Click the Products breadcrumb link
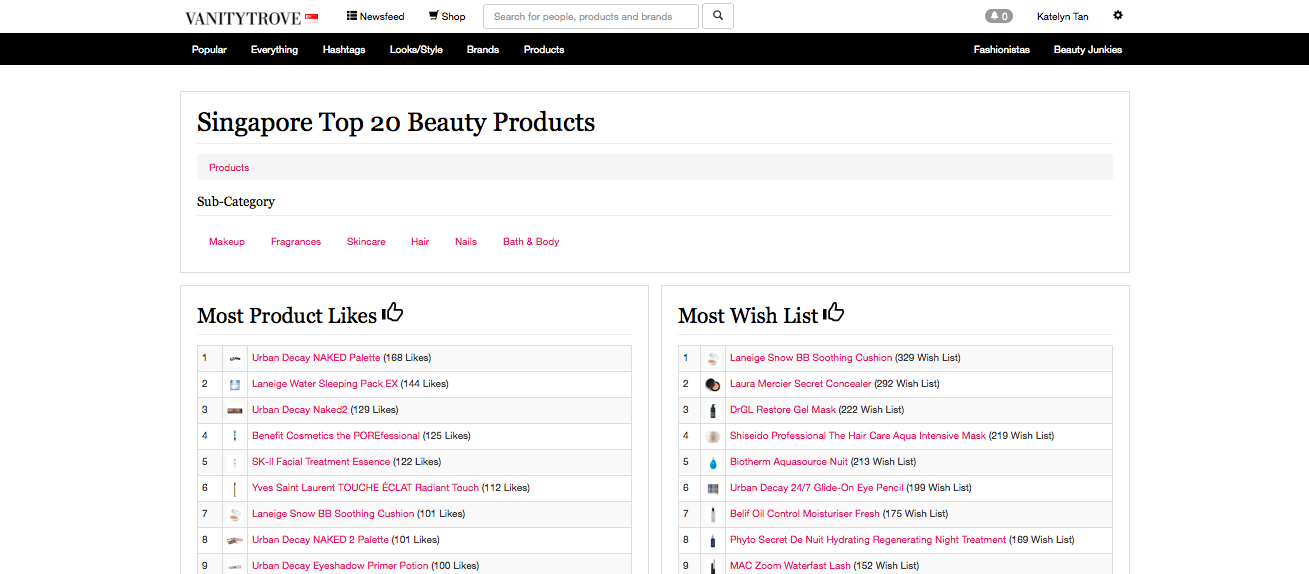1309x574 pixels. [x=229, y=167]
